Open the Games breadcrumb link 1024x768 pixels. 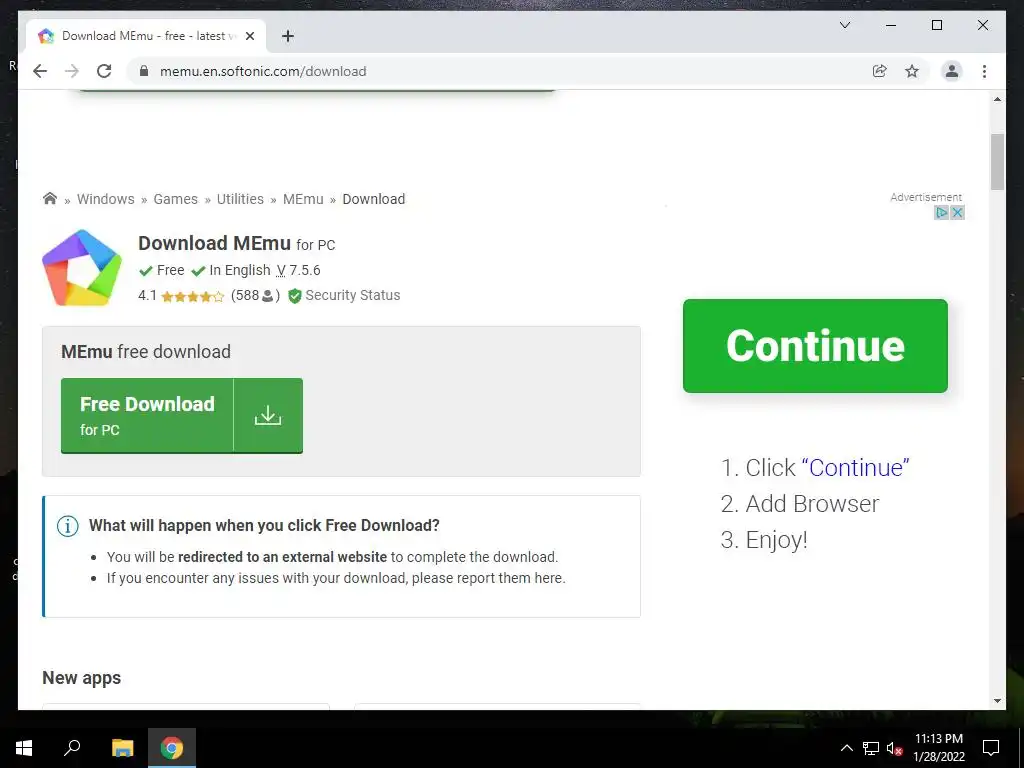(x=175, y=199)
